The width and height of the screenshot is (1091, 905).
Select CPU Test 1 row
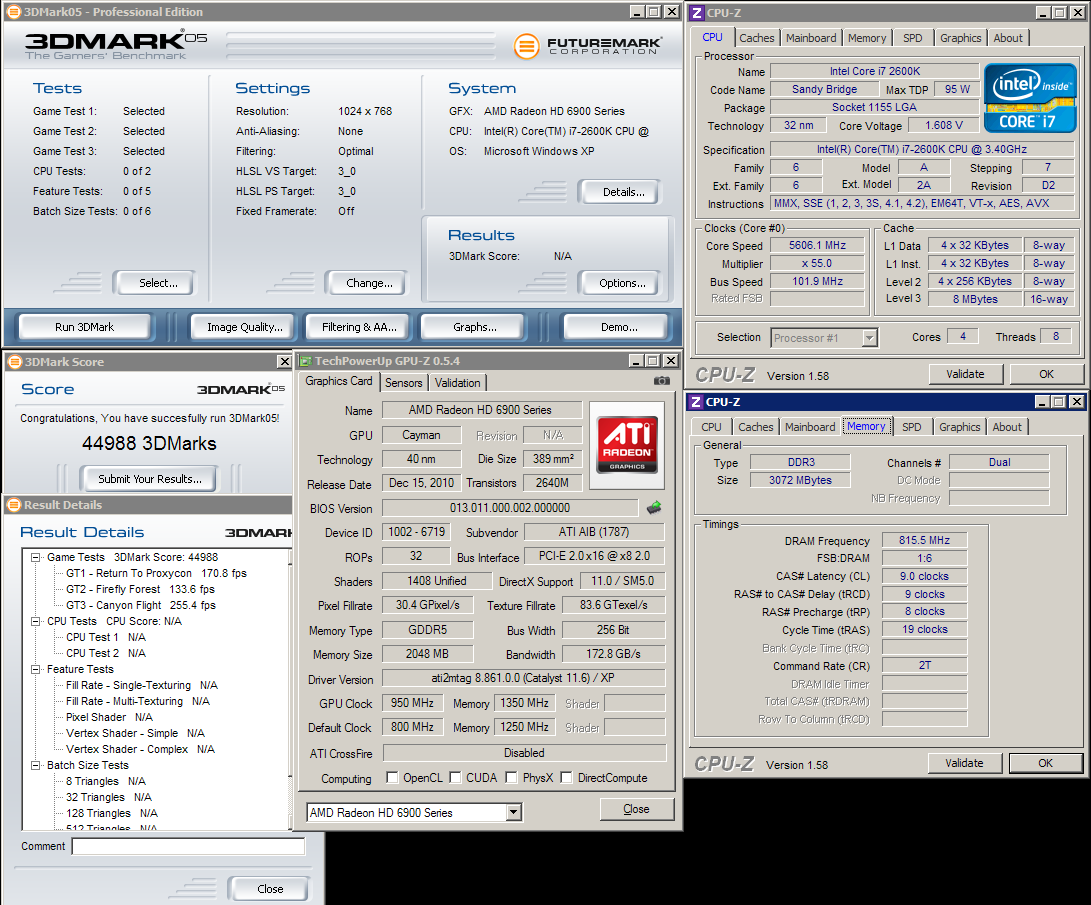pyautogui.click(x=106, y=637)
